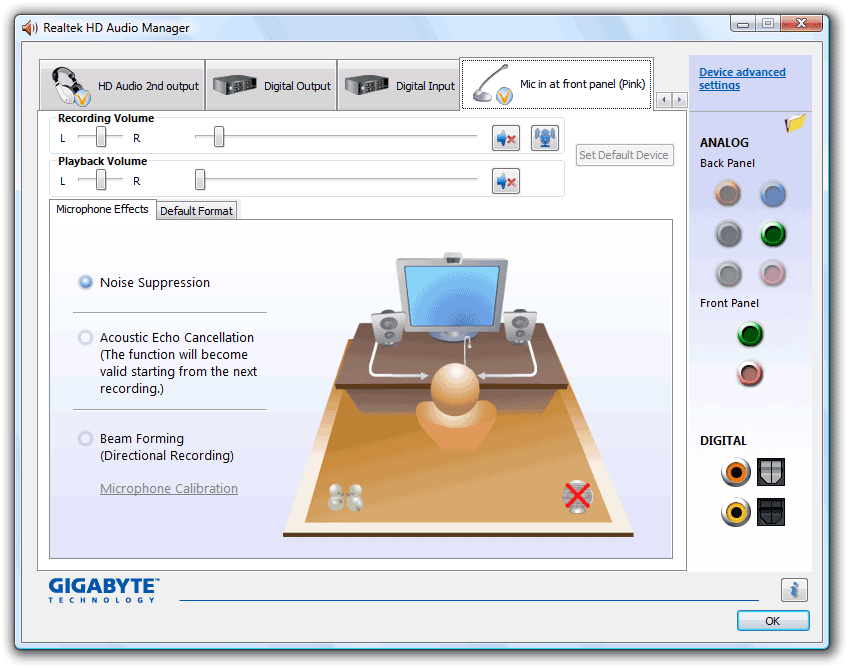Viewport: 848px width, 668px height.
Task: Click the blue back panel jack
Action: point(773,194)
